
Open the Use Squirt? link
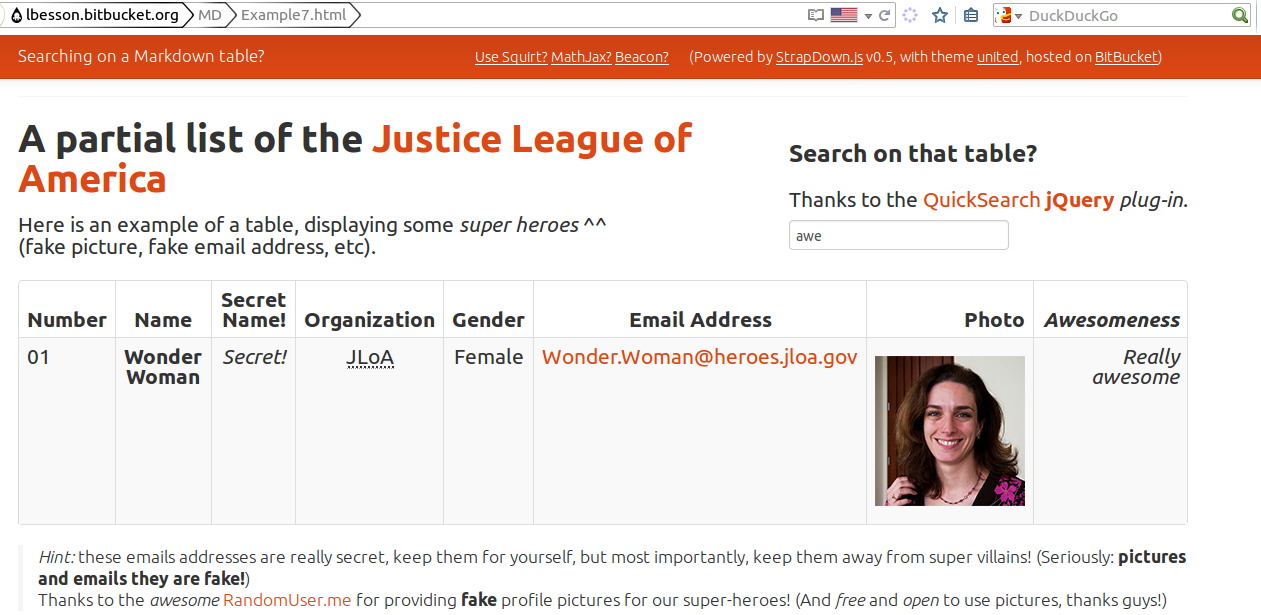click(510, 57)
